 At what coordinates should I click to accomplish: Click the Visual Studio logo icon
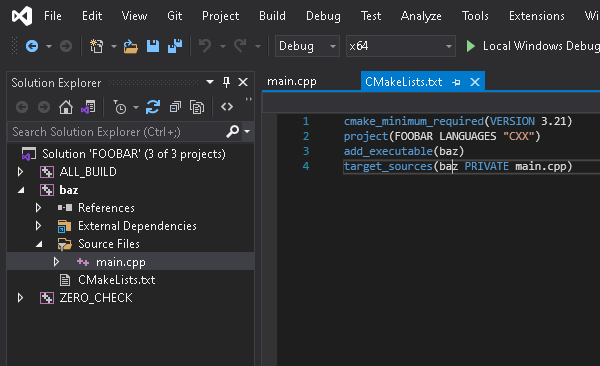22,16
